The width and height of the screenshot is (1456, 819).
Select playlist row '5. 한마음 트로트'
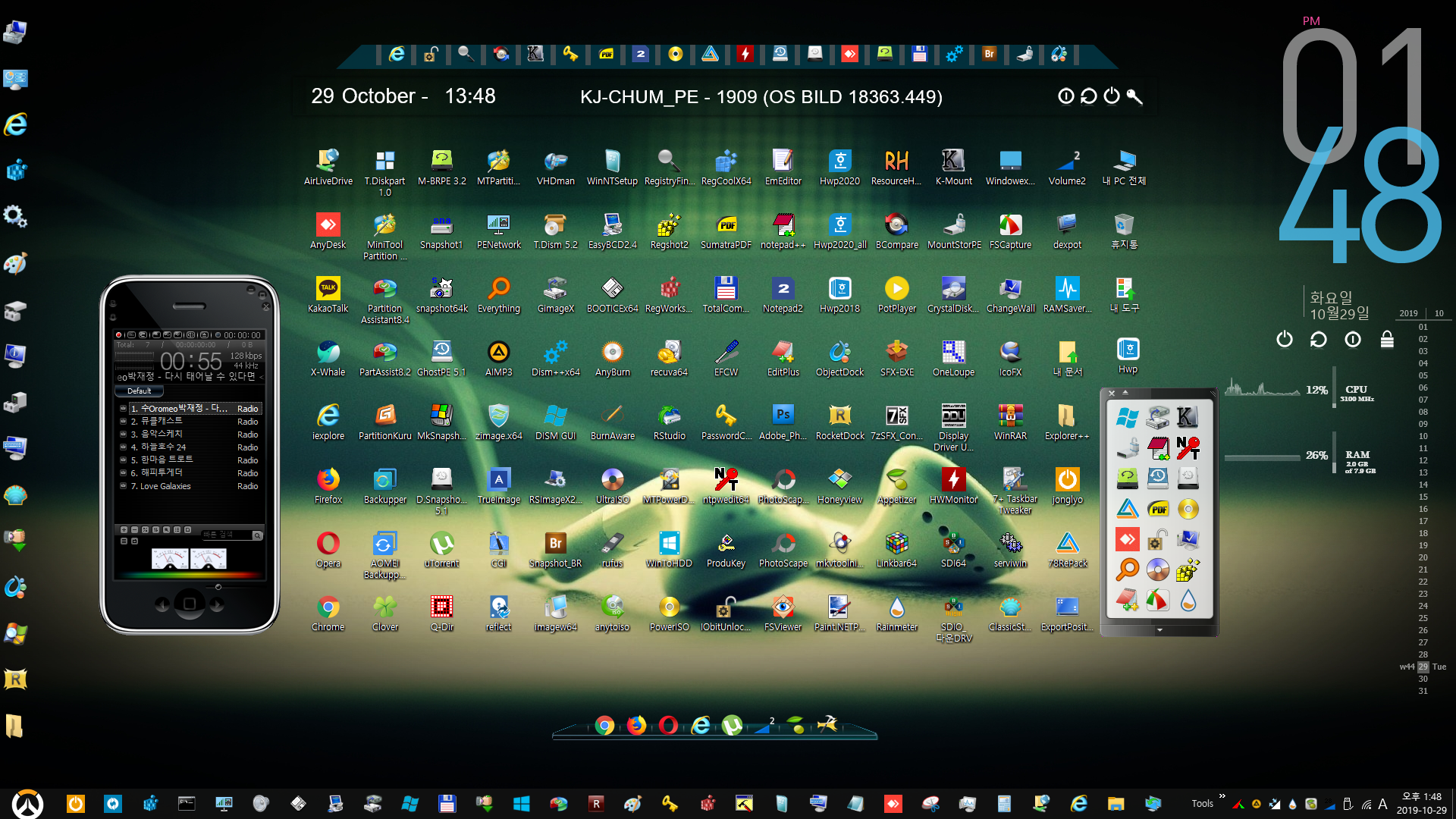190,460
